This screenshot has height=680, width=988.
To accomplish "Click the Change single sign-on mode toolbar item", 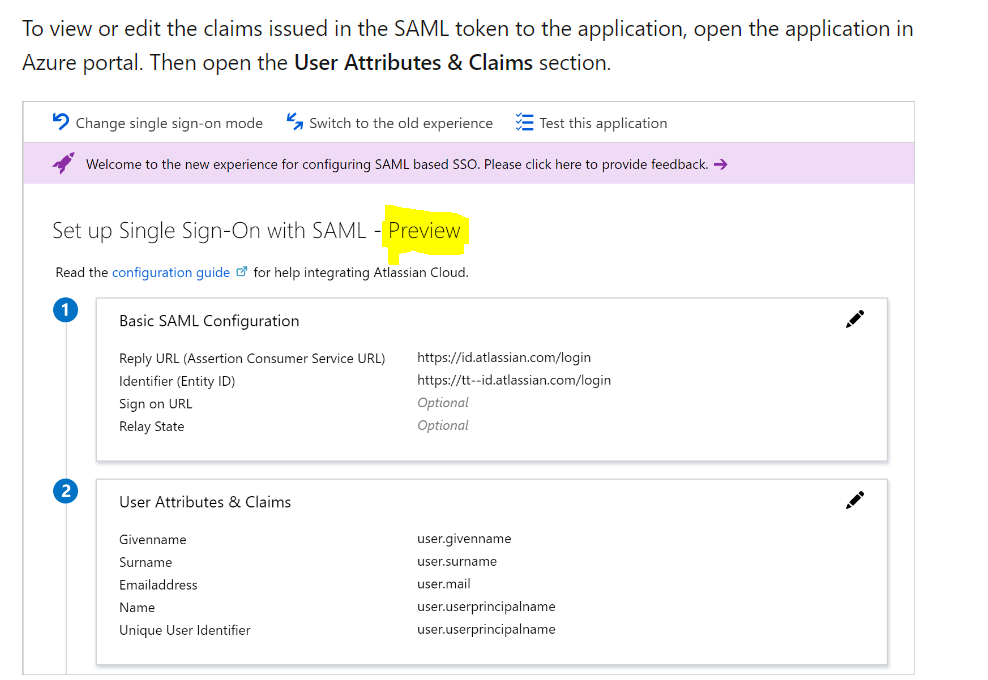I will (156, 122).
